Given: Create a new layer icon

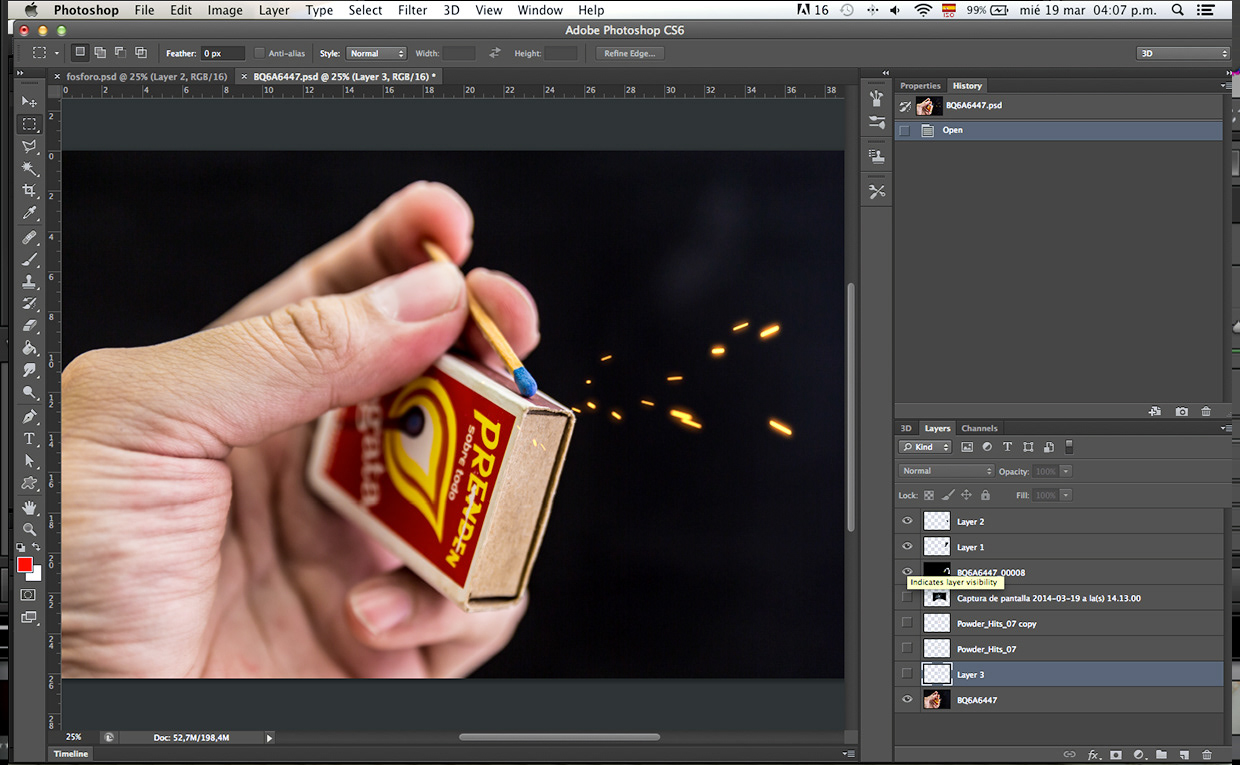Looking at the screenshot, I should pos(1184,755).
